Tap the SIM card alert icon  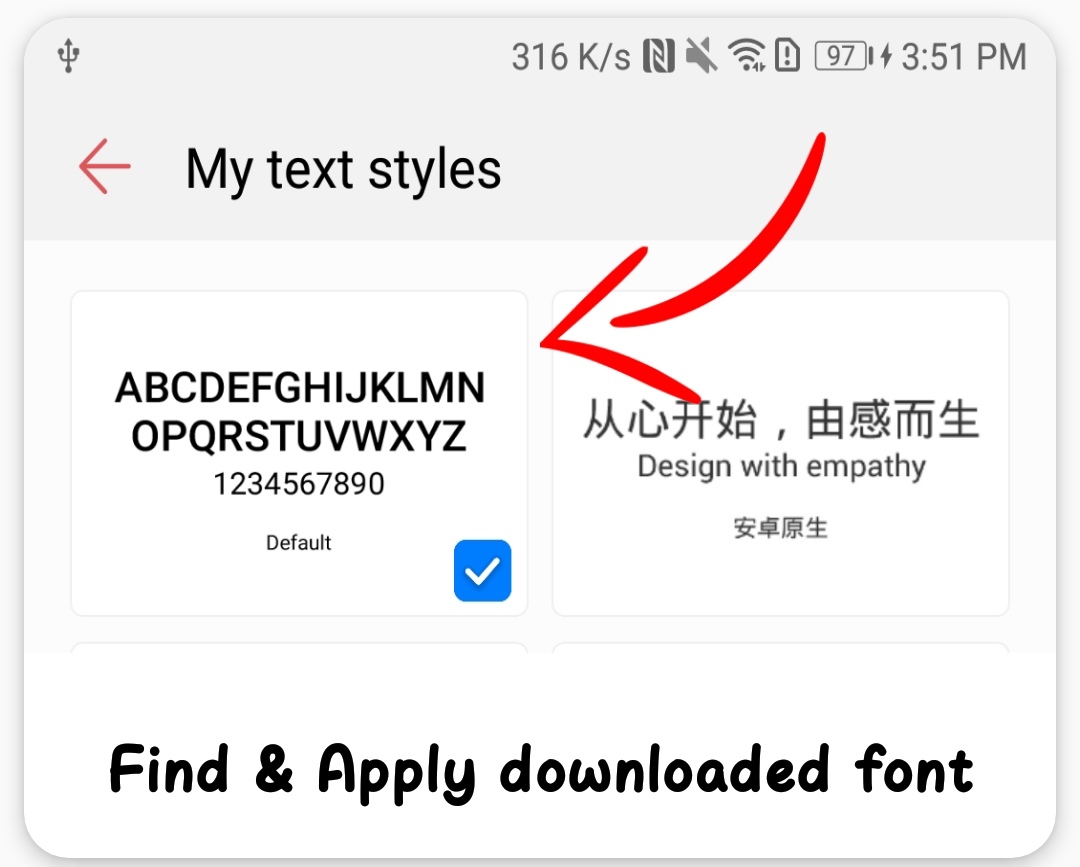click(786, 57)
